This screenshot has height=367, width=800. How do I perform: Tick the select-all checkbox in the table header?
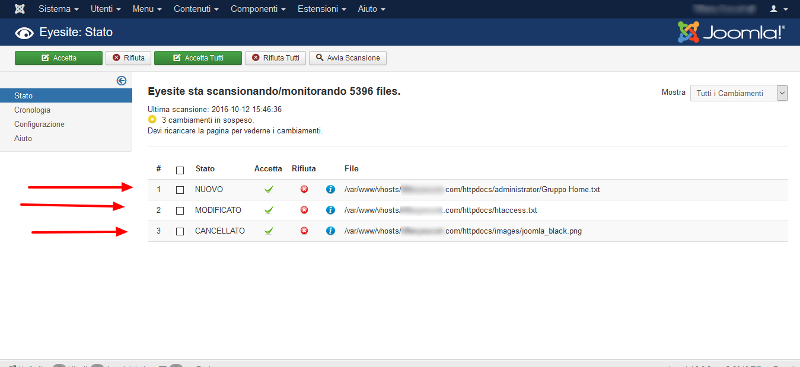click(180, 170)
